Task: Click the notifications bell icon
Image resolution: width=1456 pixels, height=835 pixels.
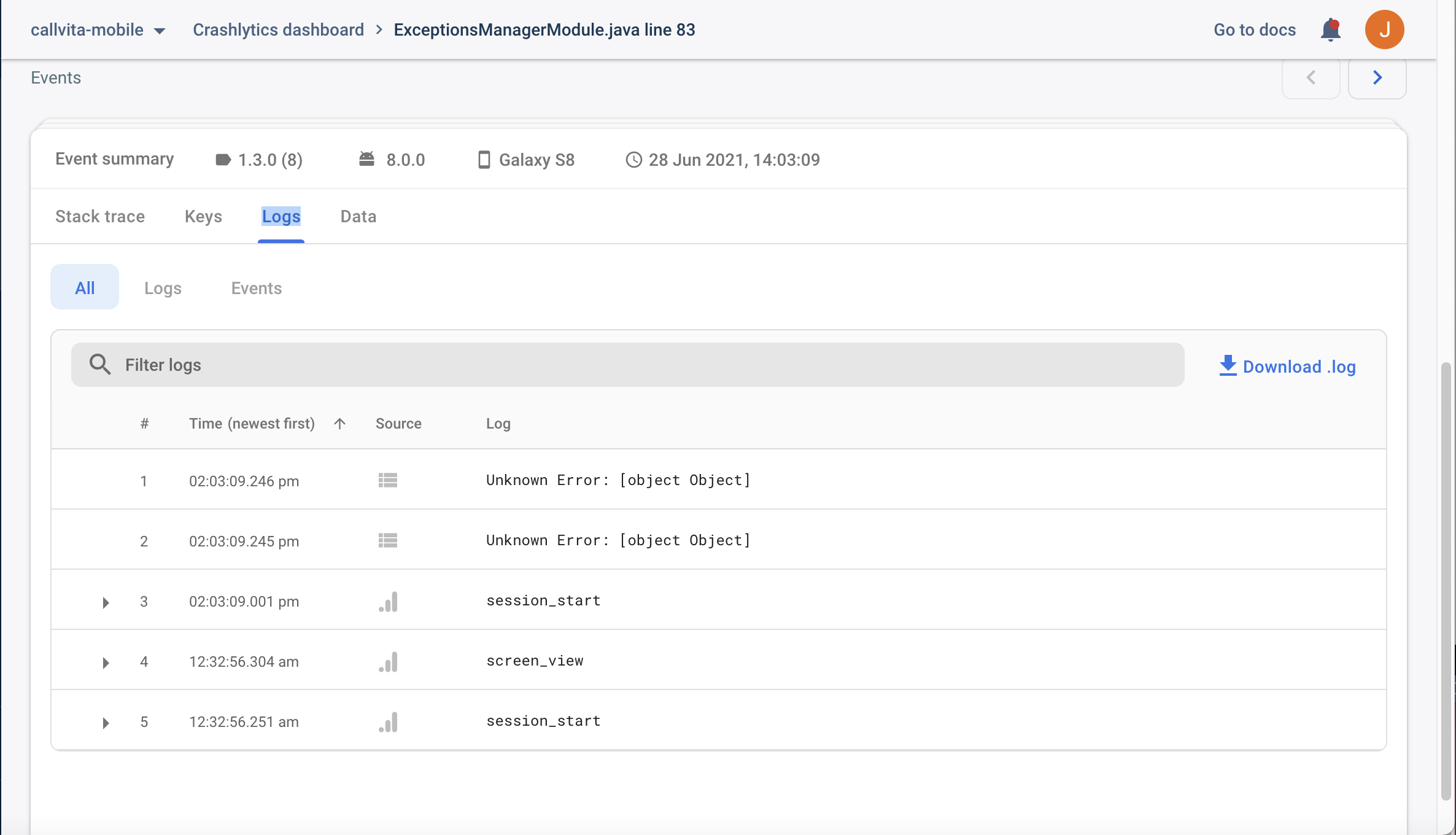Action: 1330,29
